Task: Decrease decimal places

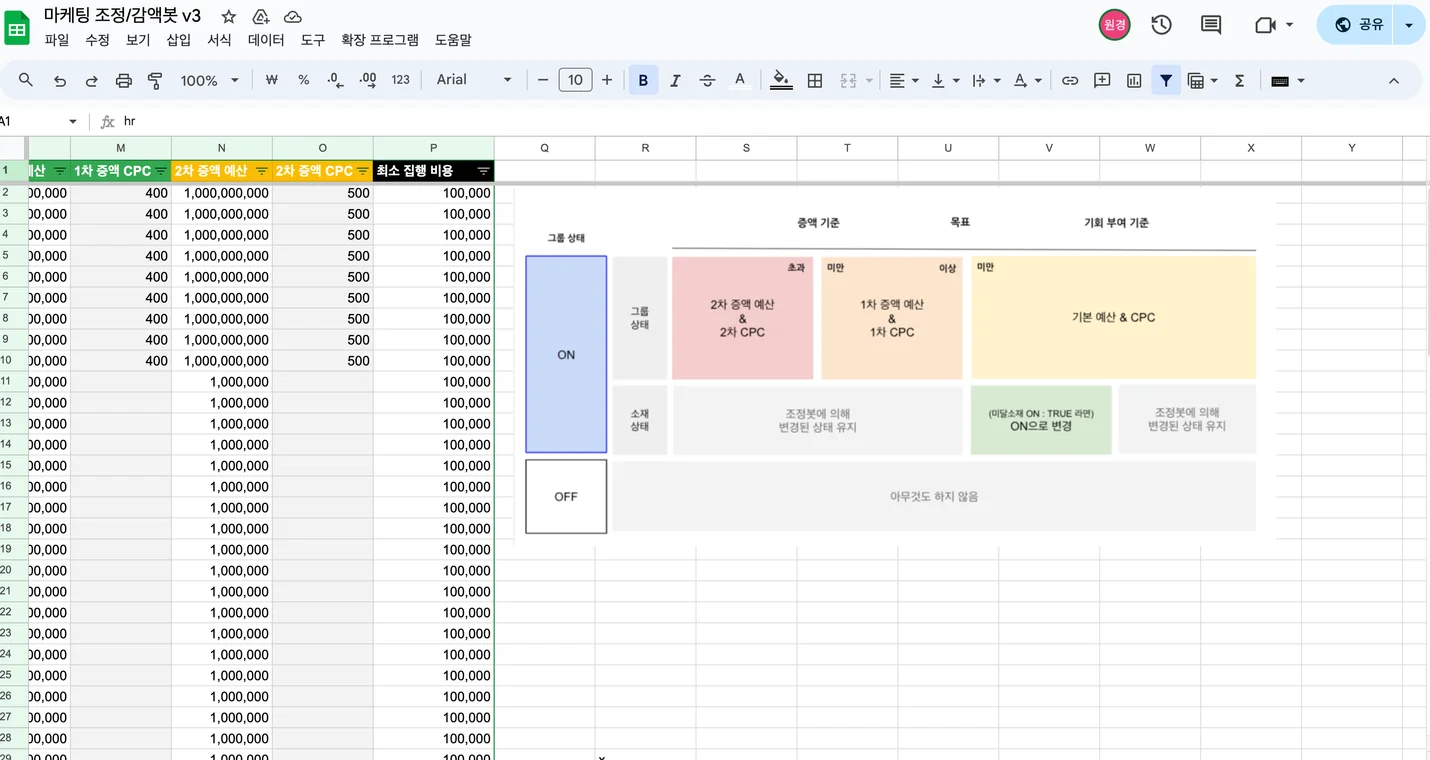Action: point(335,80)
